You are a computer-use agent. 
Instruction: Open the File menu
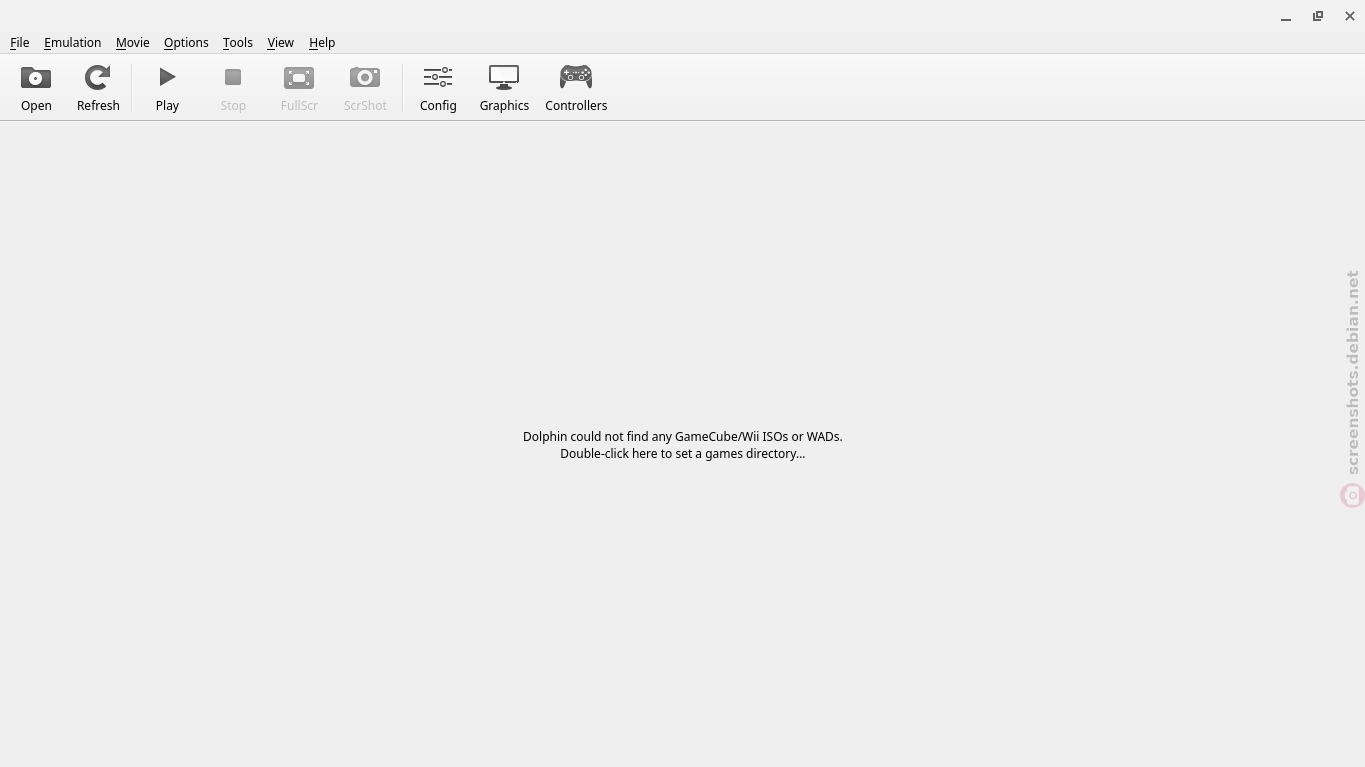click(19, 42)
